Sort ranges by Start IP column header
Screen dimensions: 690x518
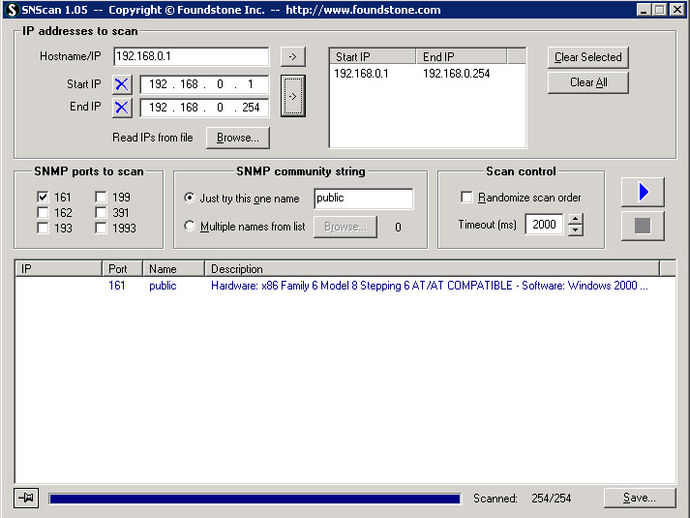tap(372, 57)
